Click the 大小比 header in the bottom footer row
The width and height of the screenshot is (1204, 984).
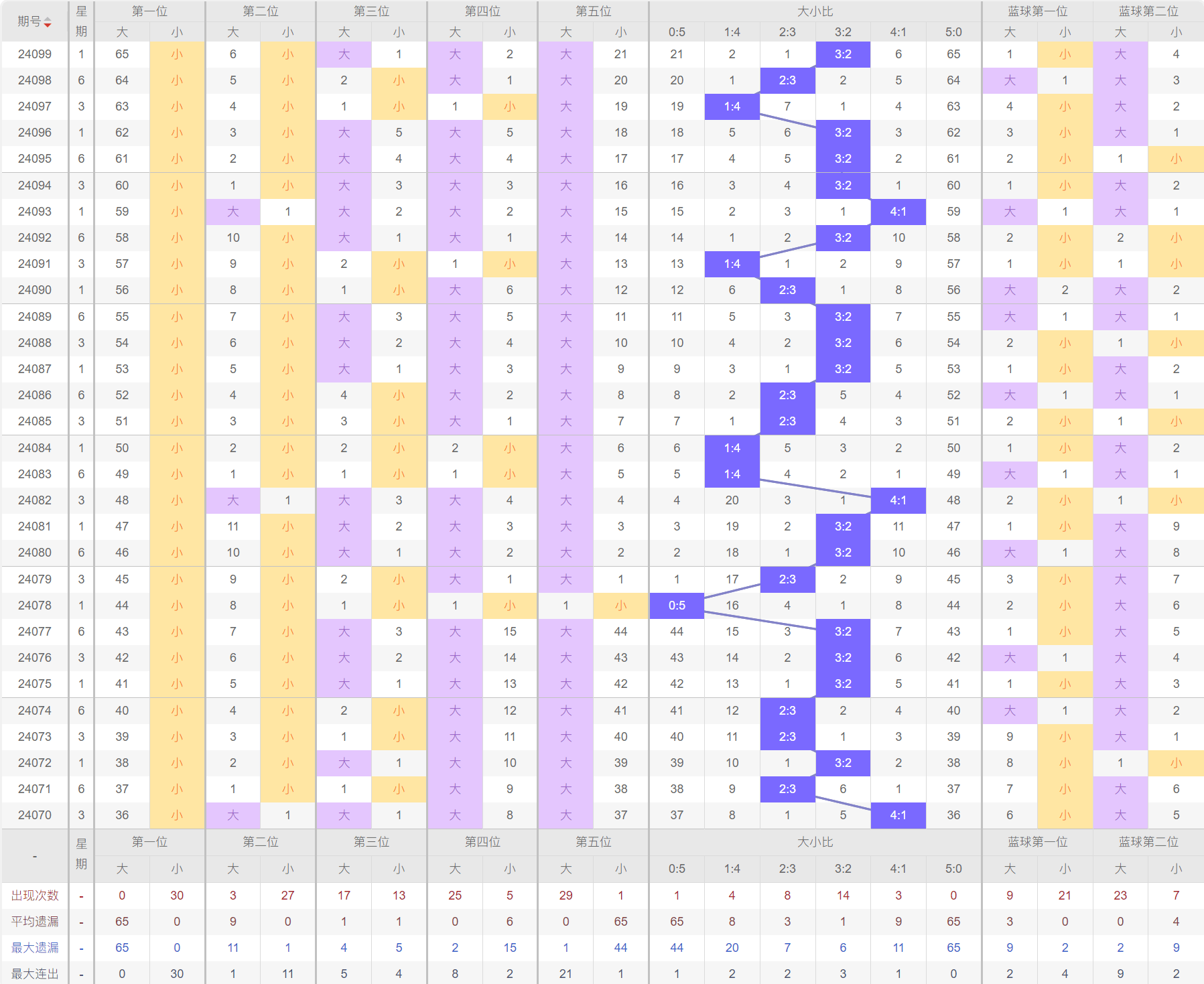[815, 842]
